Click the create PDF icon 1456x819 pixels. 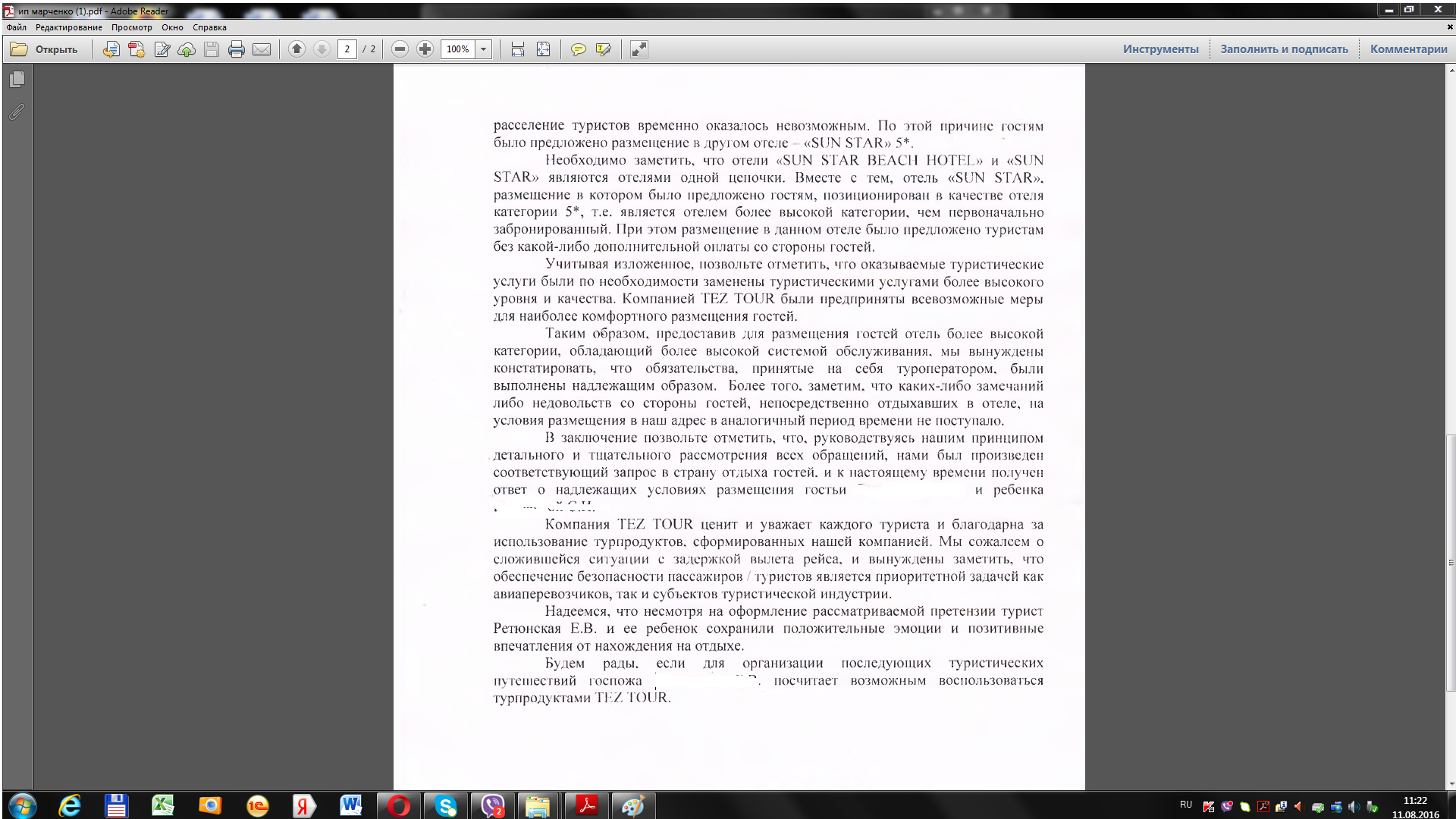coord(136,49)
